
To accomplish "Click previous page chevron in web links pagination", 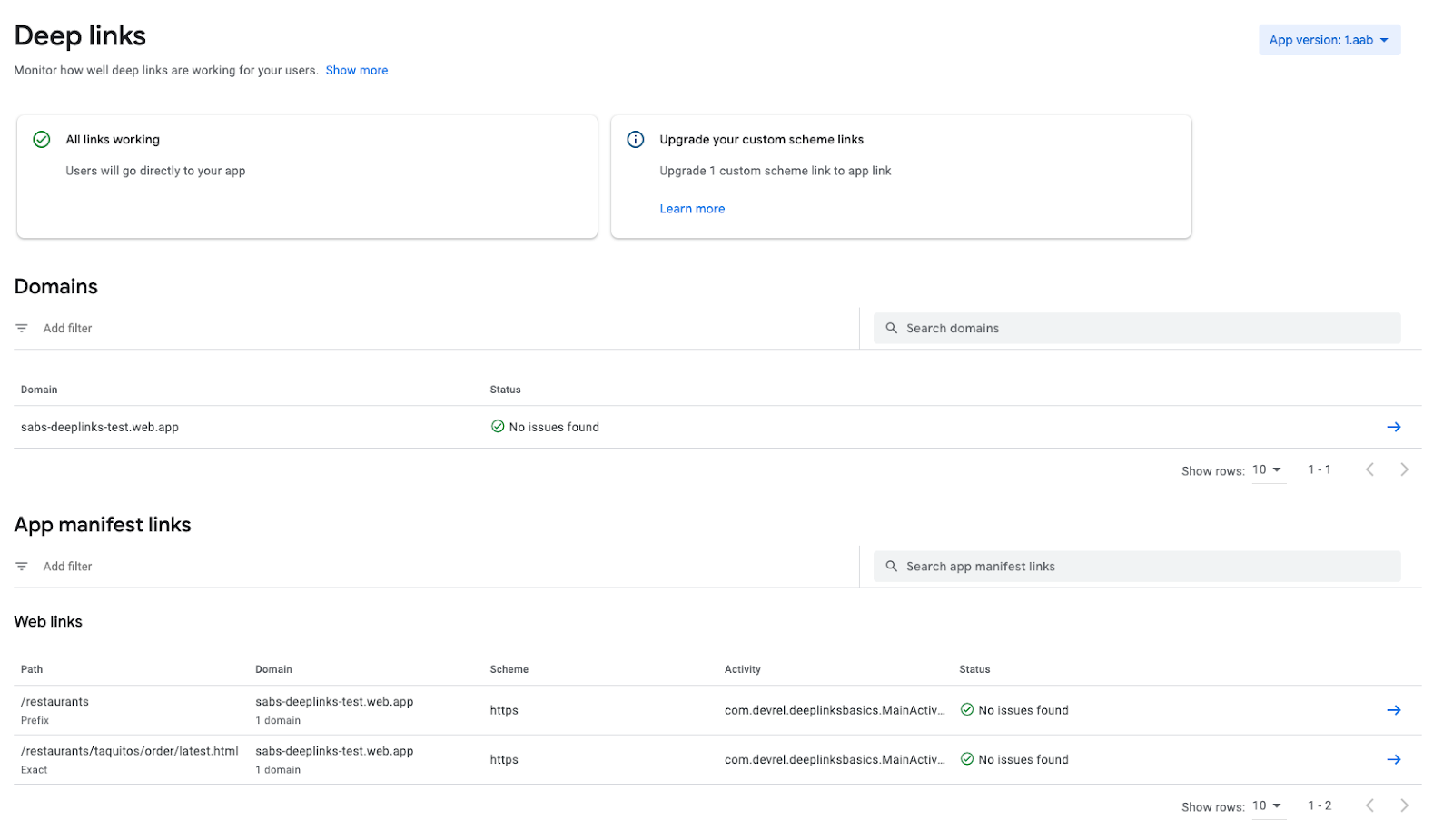I will (1369, 805).
